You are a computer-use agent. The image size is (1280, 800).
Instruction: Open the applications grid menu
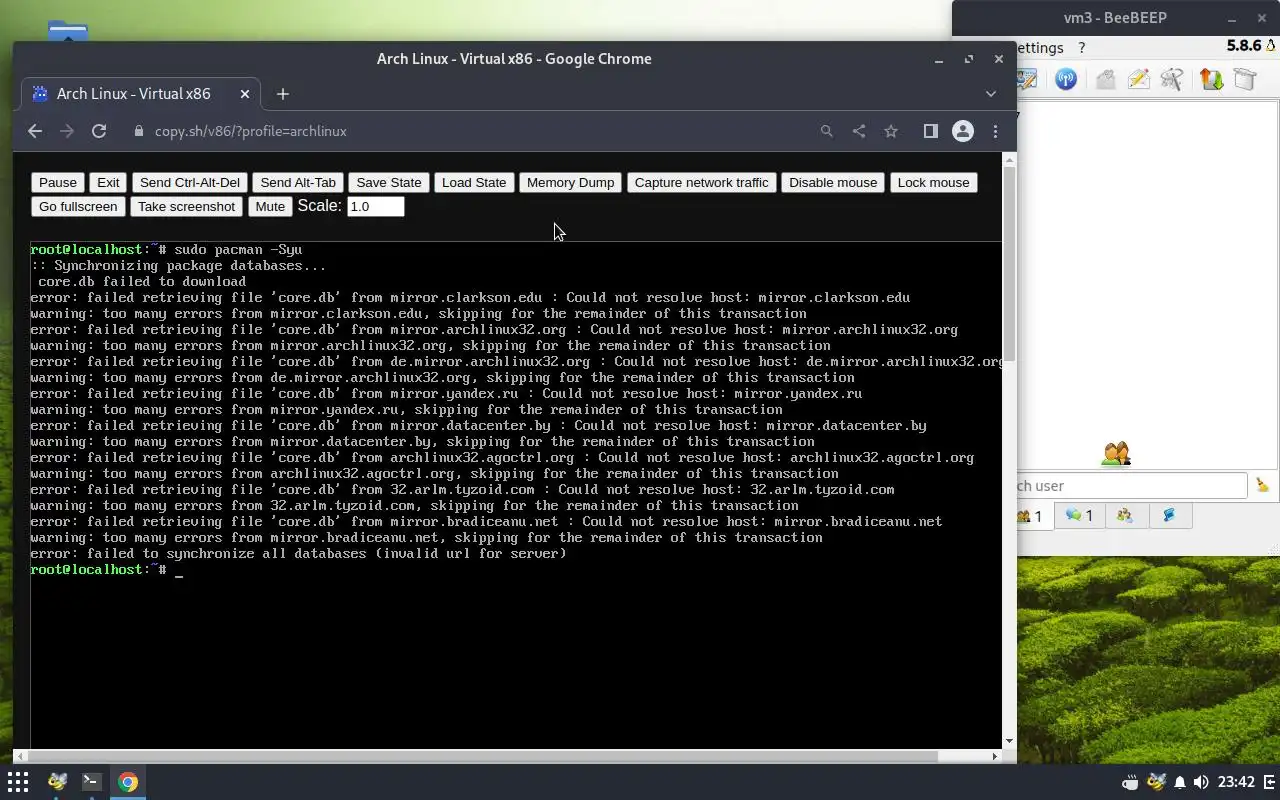point(18,782)
